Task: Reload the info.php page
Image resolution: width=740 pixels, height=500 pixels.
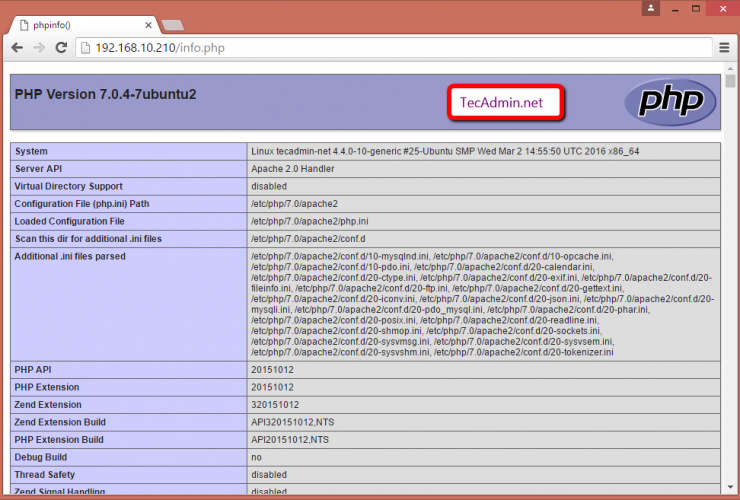Action: (62, 47)
